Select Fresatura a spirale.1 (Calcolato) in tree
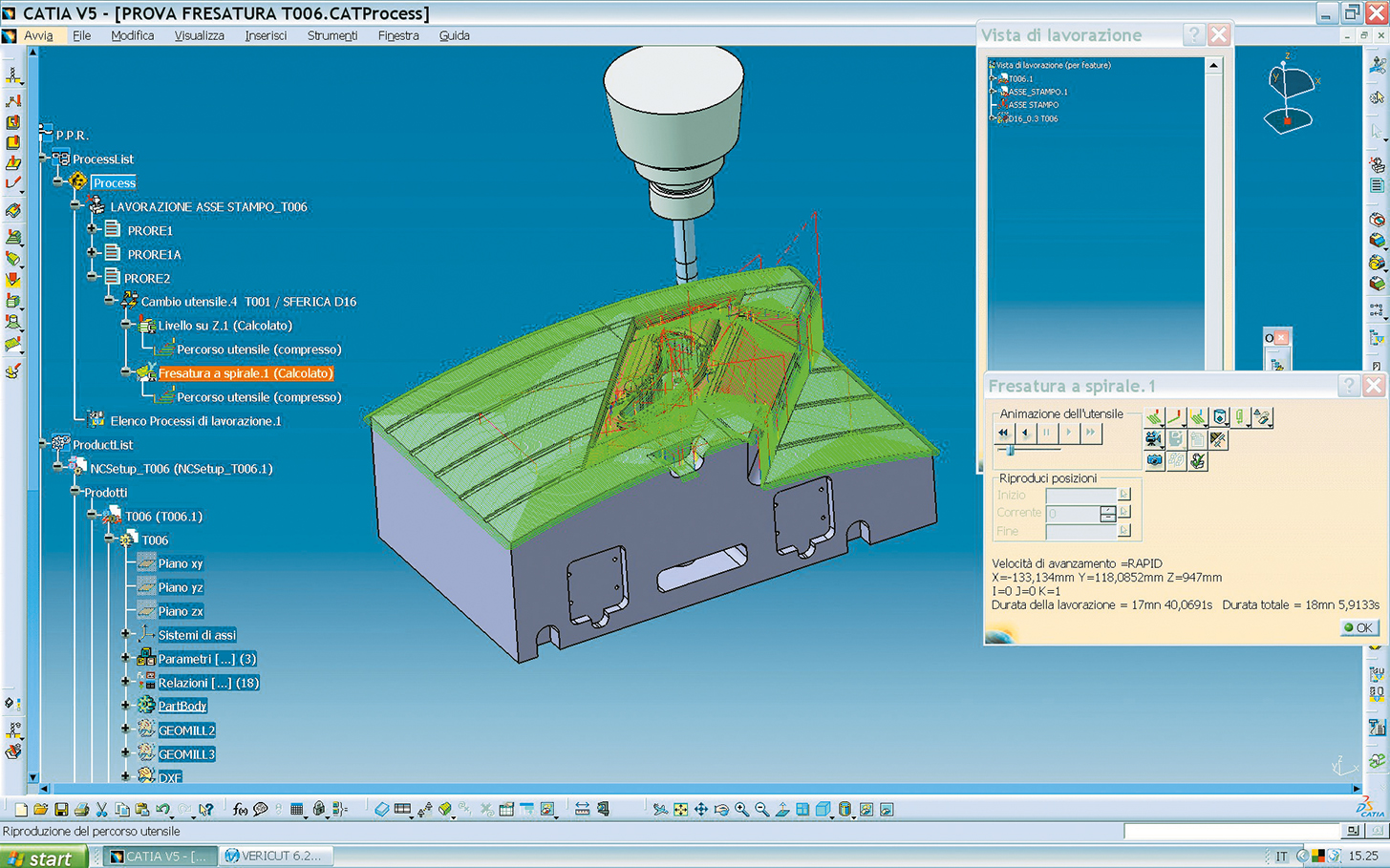Viewport: 1390px width, 868px height. [x=246, y=373]
